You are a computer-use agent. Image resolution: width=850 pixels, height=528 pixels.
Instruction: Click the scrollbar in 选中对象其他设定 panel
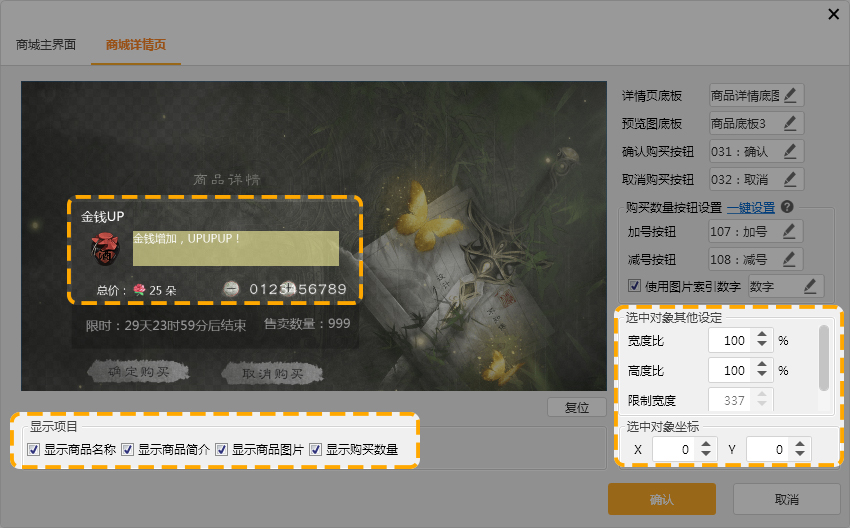coord(824,357)
